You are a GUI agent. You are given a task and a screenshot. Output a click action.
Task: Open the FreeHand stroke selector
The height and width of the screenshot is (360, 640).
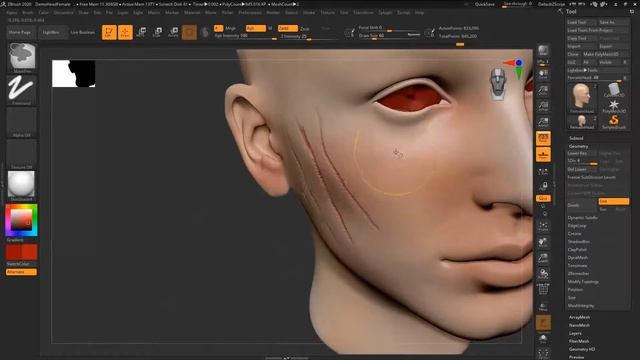[21, 90]
